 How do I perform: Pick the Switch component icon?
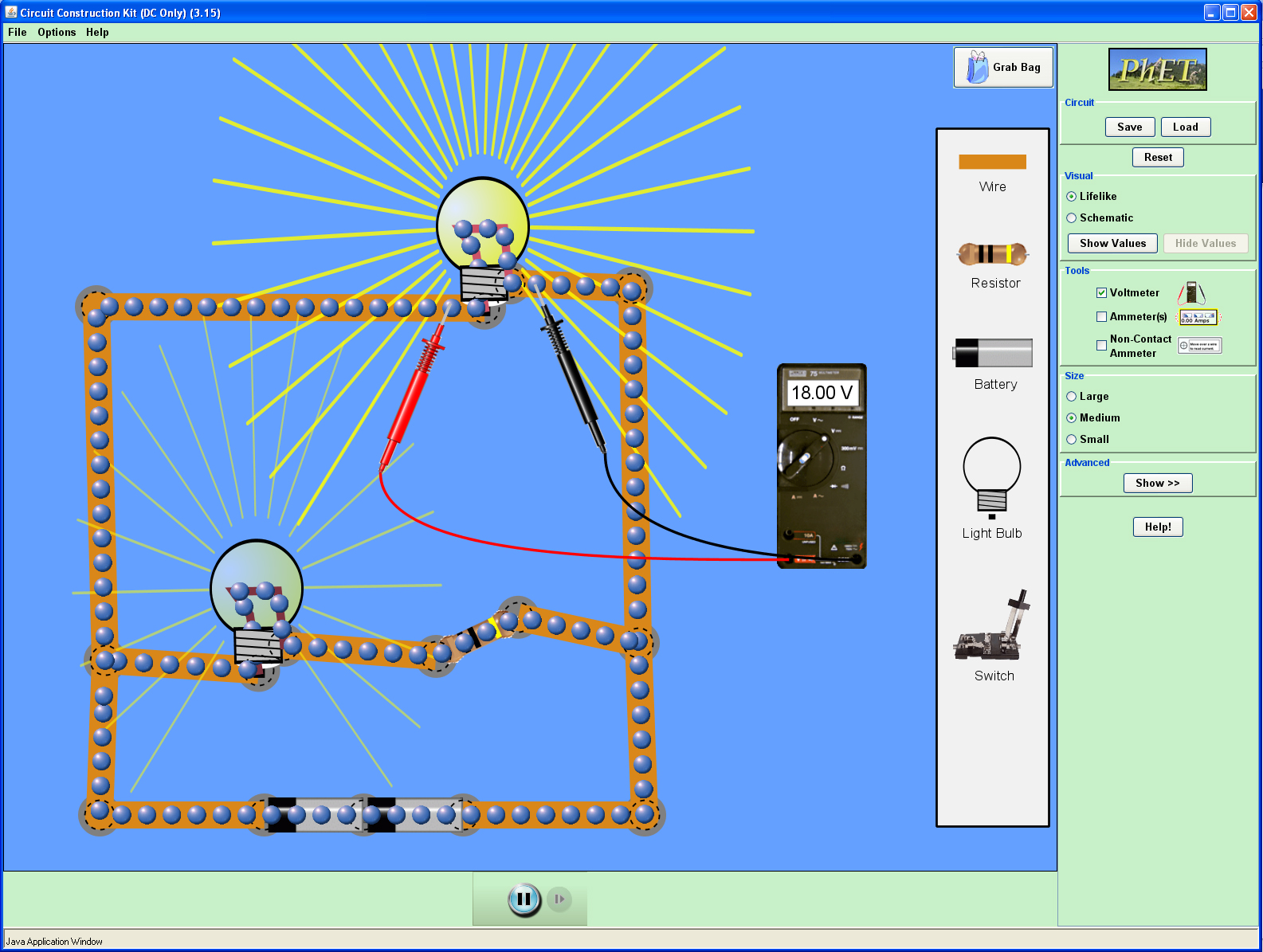(991, 629)
